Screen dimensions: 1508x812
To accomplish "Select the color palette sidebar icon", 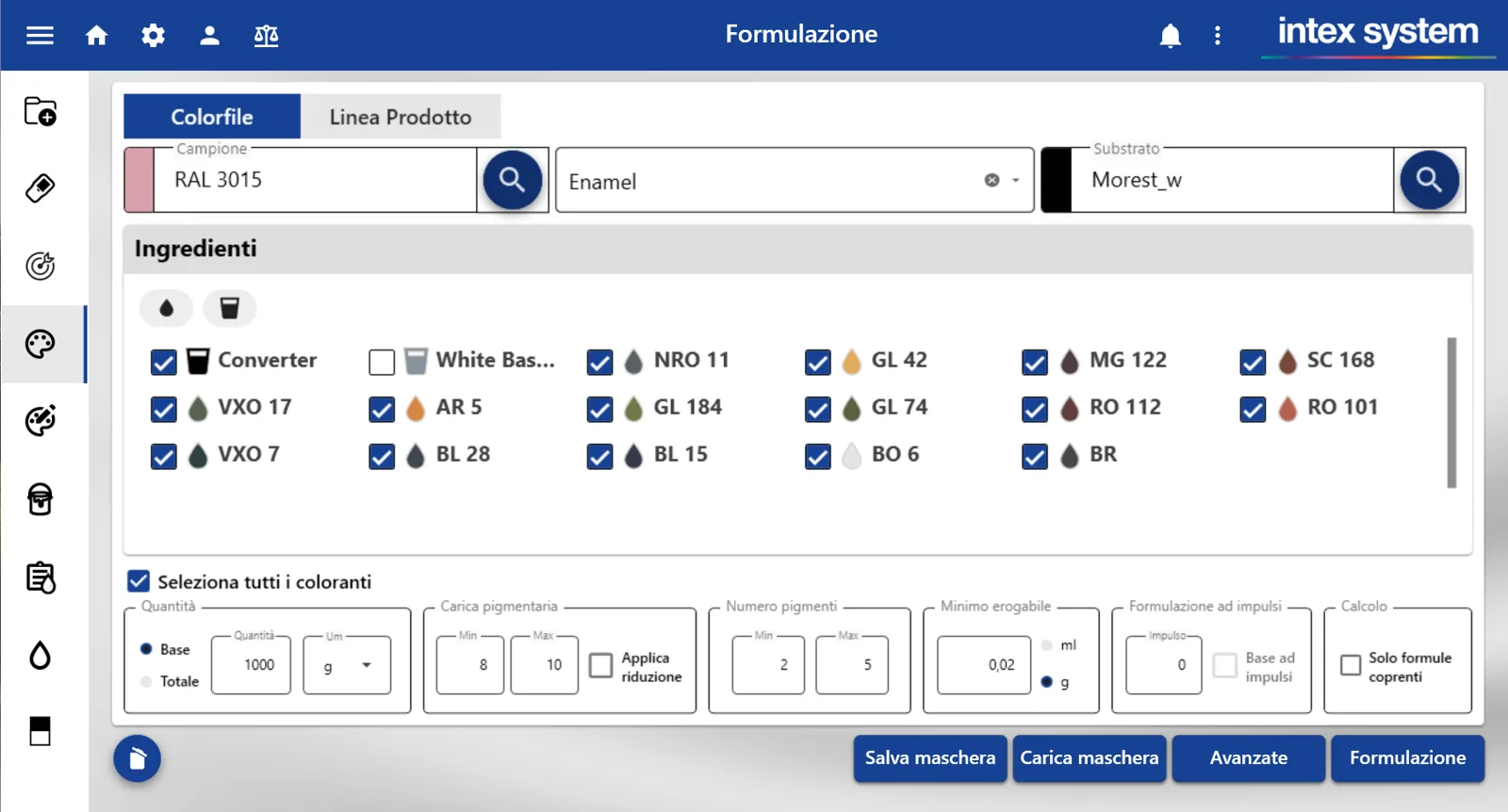I will tap(41, 344).
